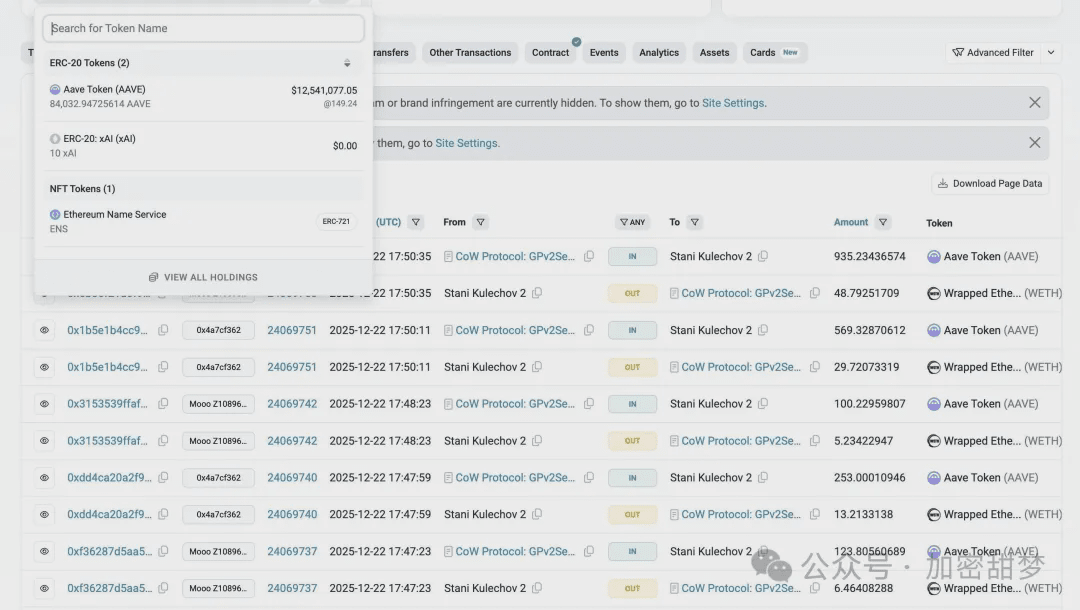Open the From column filter
Screen dimensions: 1080x610
tap(481, 222)
